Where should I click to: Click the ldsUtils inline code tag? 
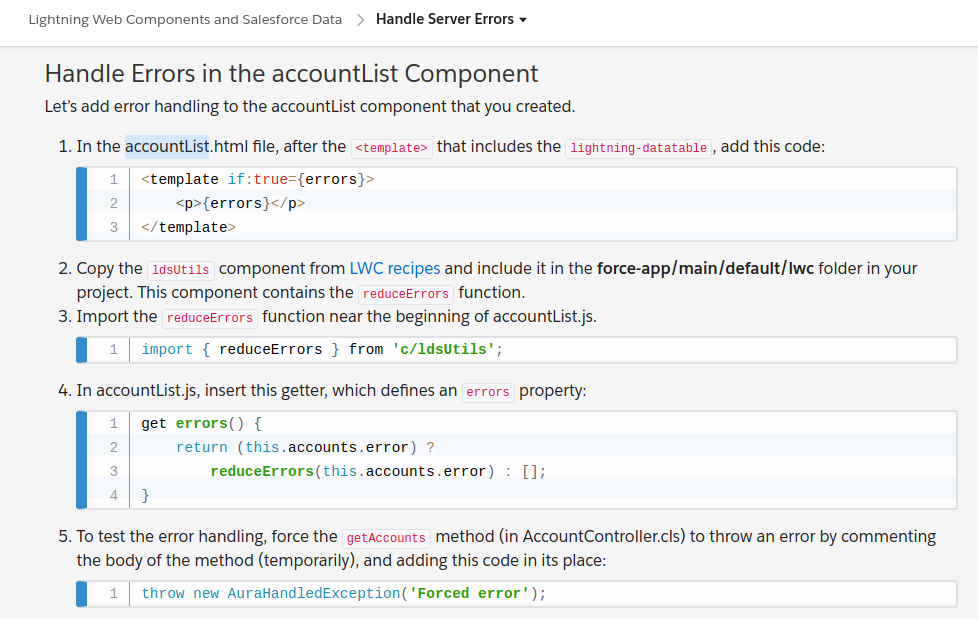[x=180, y=269]
